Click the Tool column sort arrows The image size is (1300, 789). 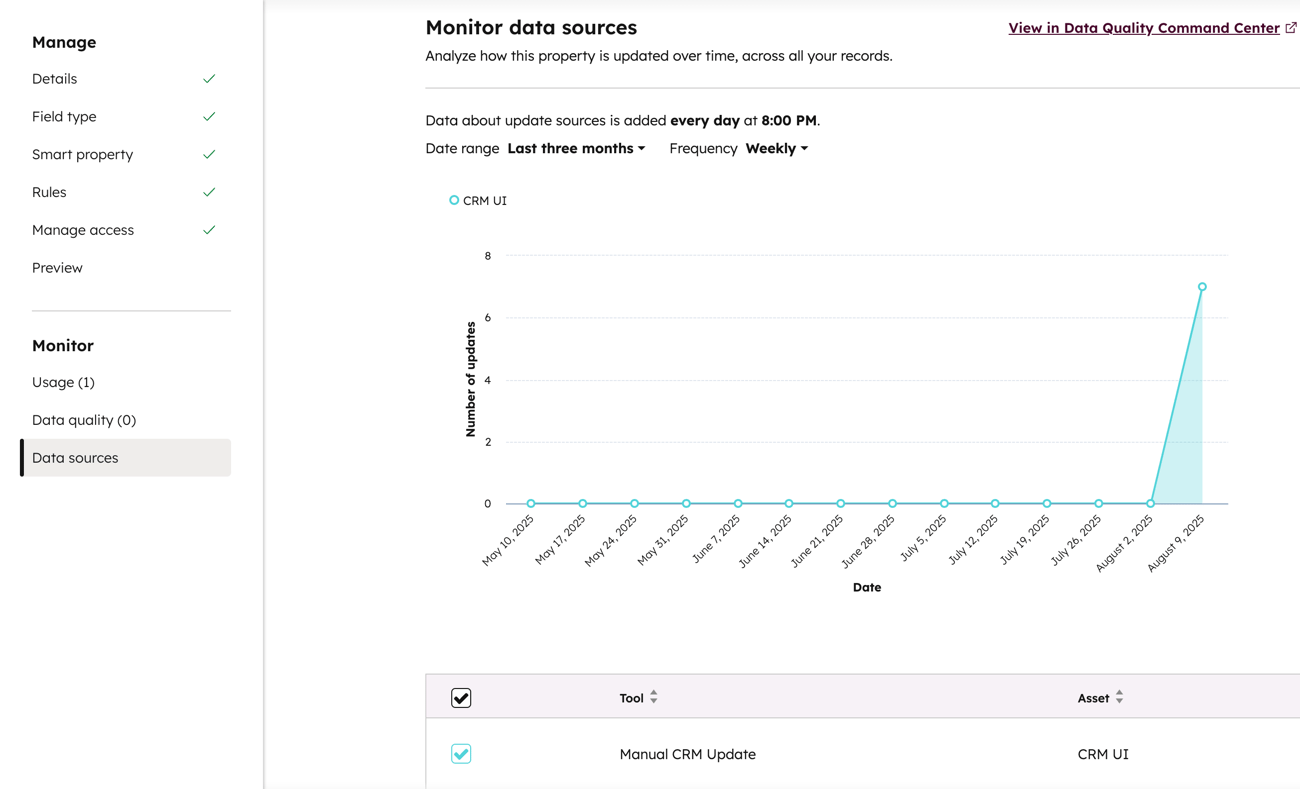pos(654,697)
